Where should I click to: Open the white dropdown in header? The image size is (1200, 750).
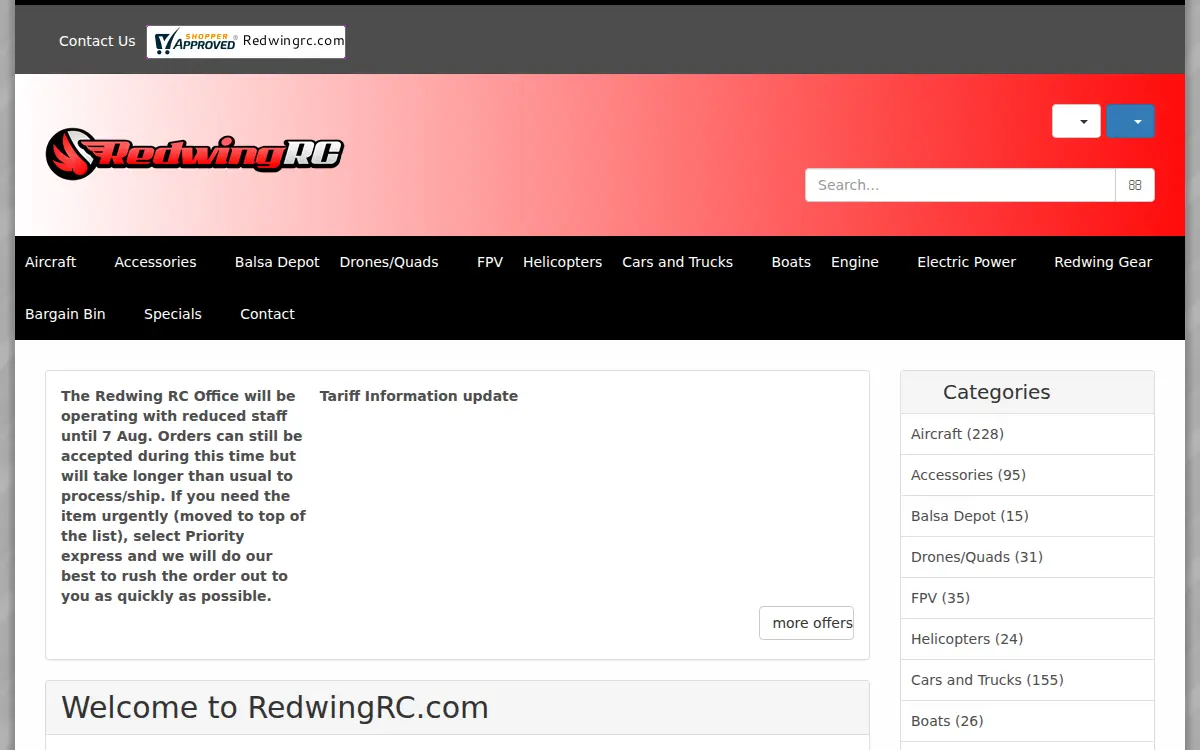tap(1076, 121)
